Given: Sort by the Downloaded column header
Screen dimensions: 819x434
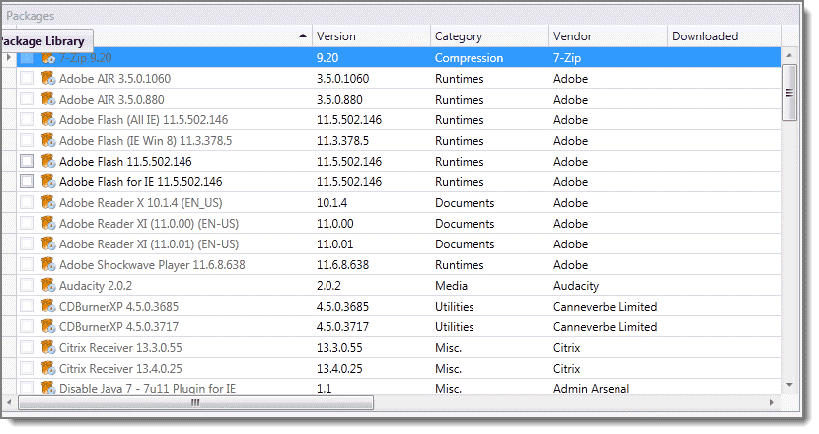Looking at the screenshot, I should 724,36.
